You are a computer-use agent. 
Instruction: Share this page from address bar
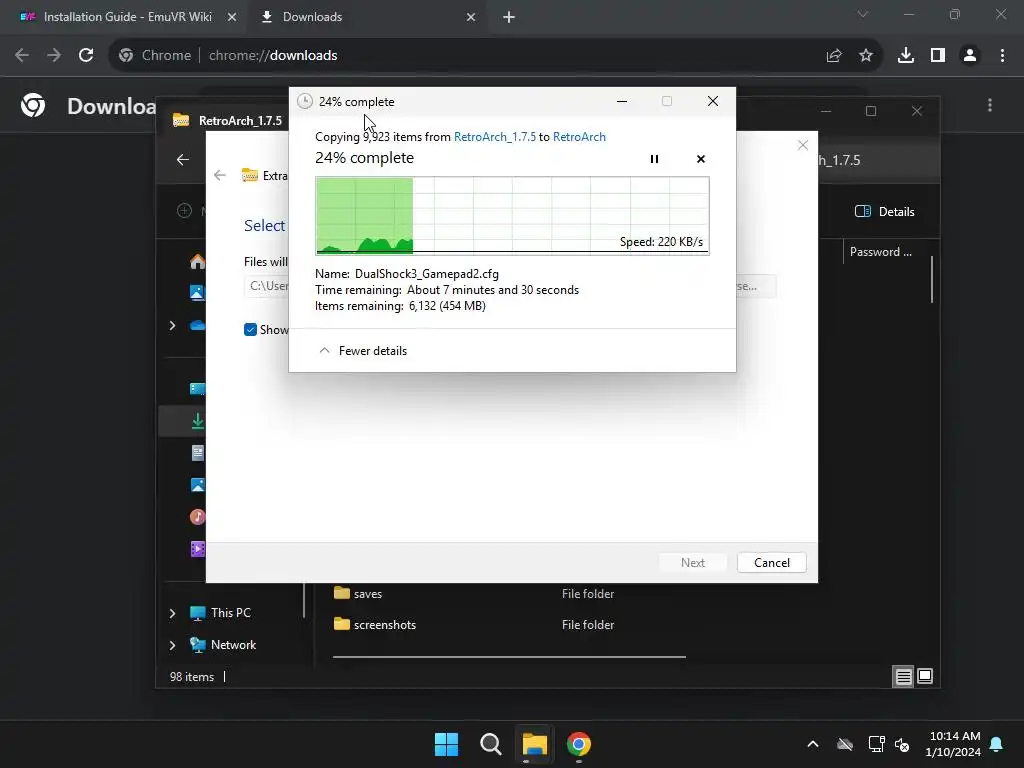[834, 56]
